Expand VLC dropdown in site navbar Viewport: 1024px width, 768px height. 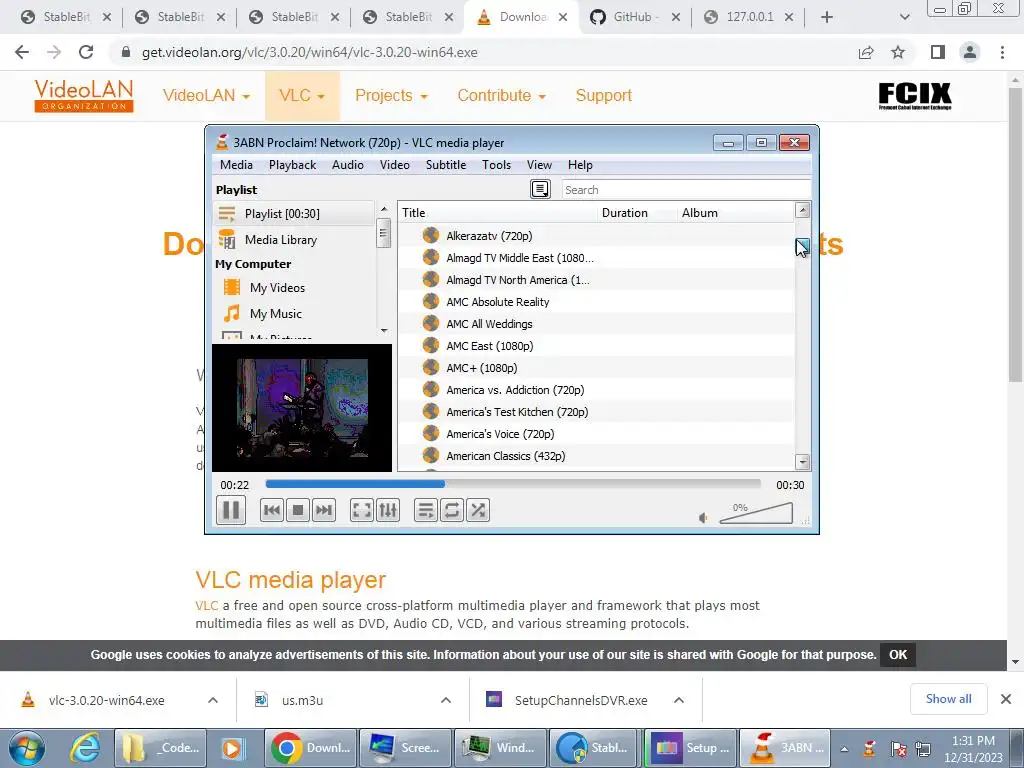[x=302, y=95]
